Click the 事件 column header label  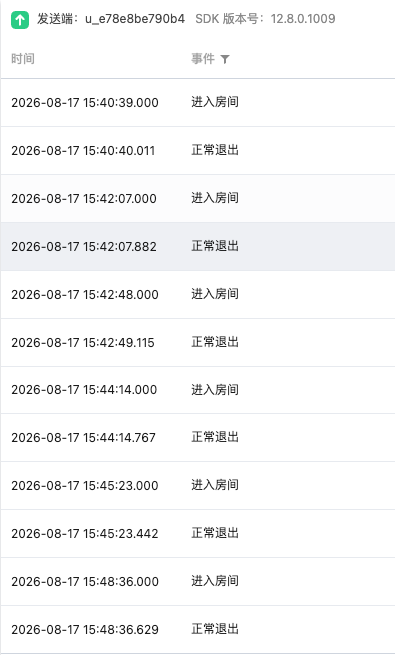[203, 59]
